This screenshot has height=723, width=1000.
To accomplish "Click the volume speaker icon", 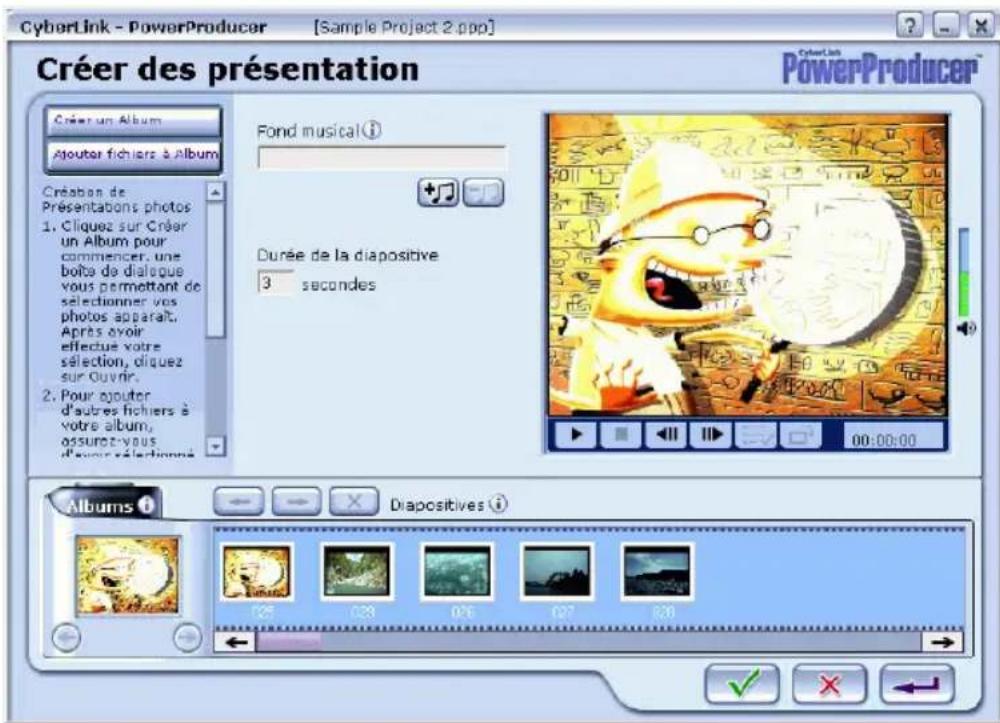I will pos(966,328).
